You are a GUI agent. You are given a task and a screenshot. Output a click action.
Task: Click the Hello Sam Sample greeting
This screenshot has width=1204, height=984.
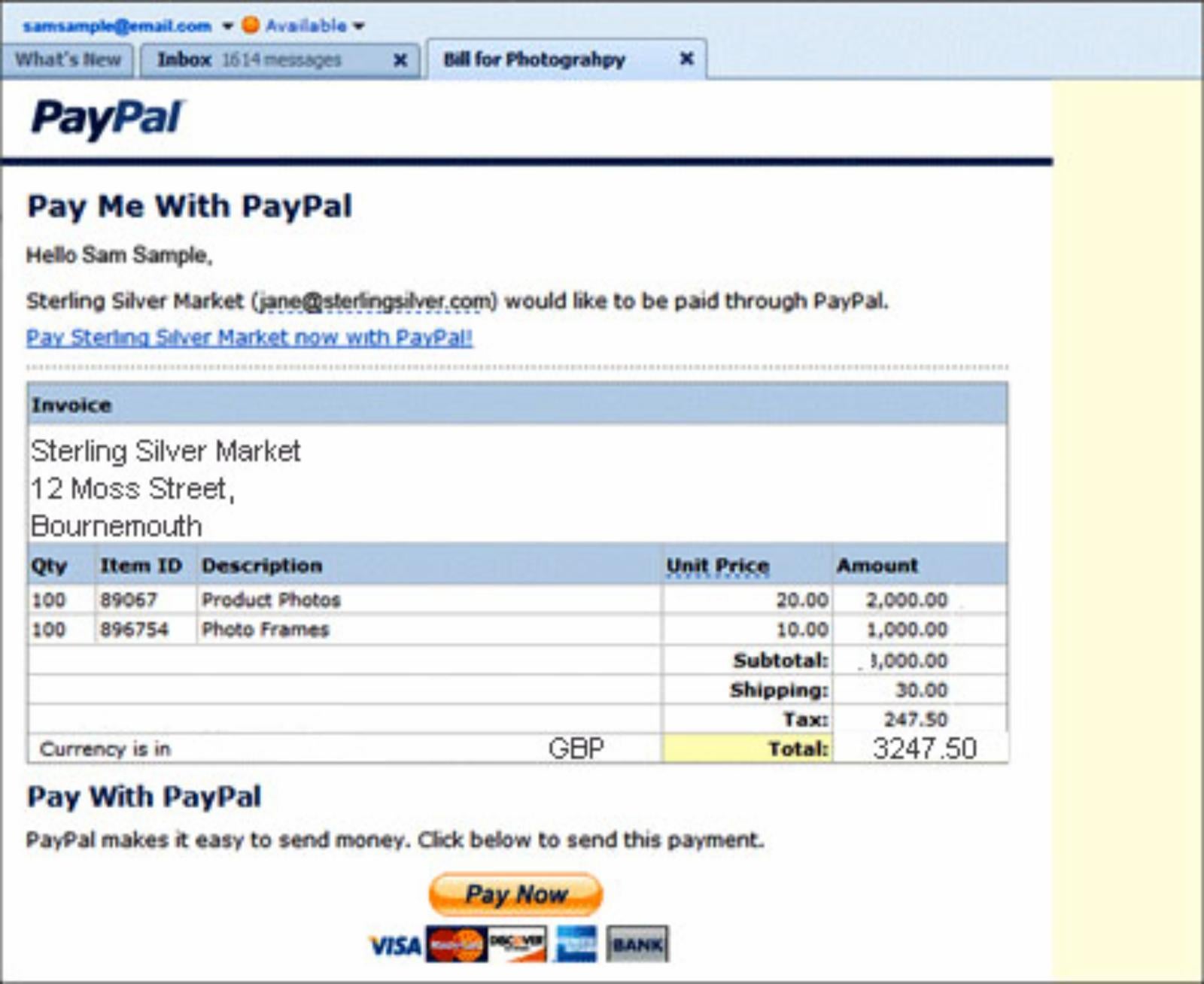pyautogui.click(x=120, y=255)
